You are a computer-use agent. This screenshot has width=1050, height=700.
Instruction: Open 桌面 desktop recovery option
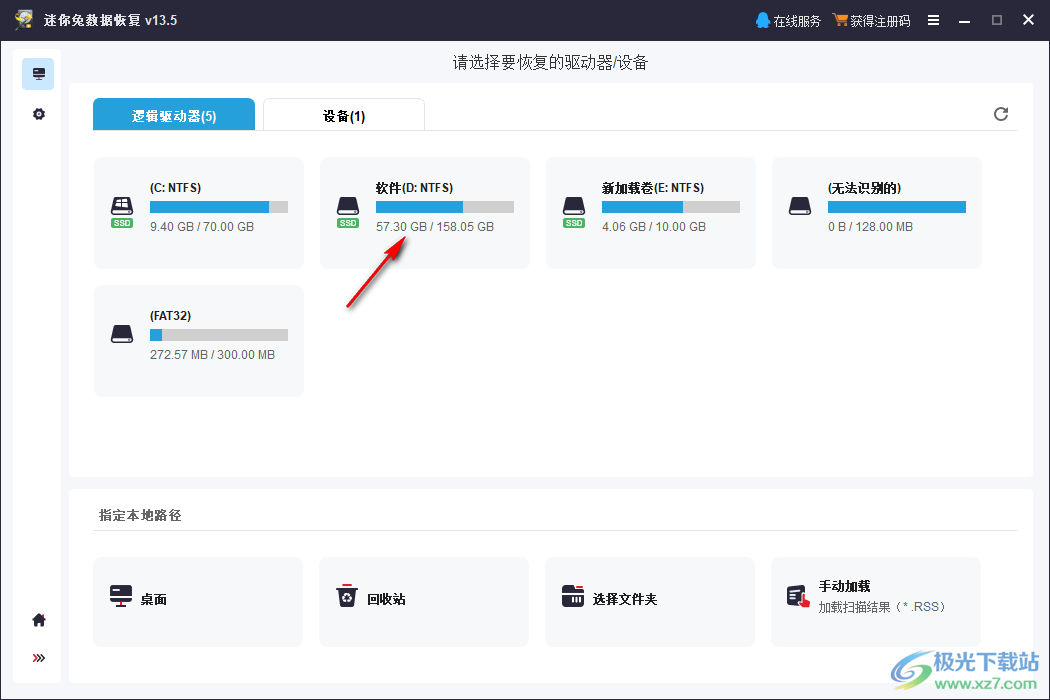pyautogui.click(x=198, y=601)
